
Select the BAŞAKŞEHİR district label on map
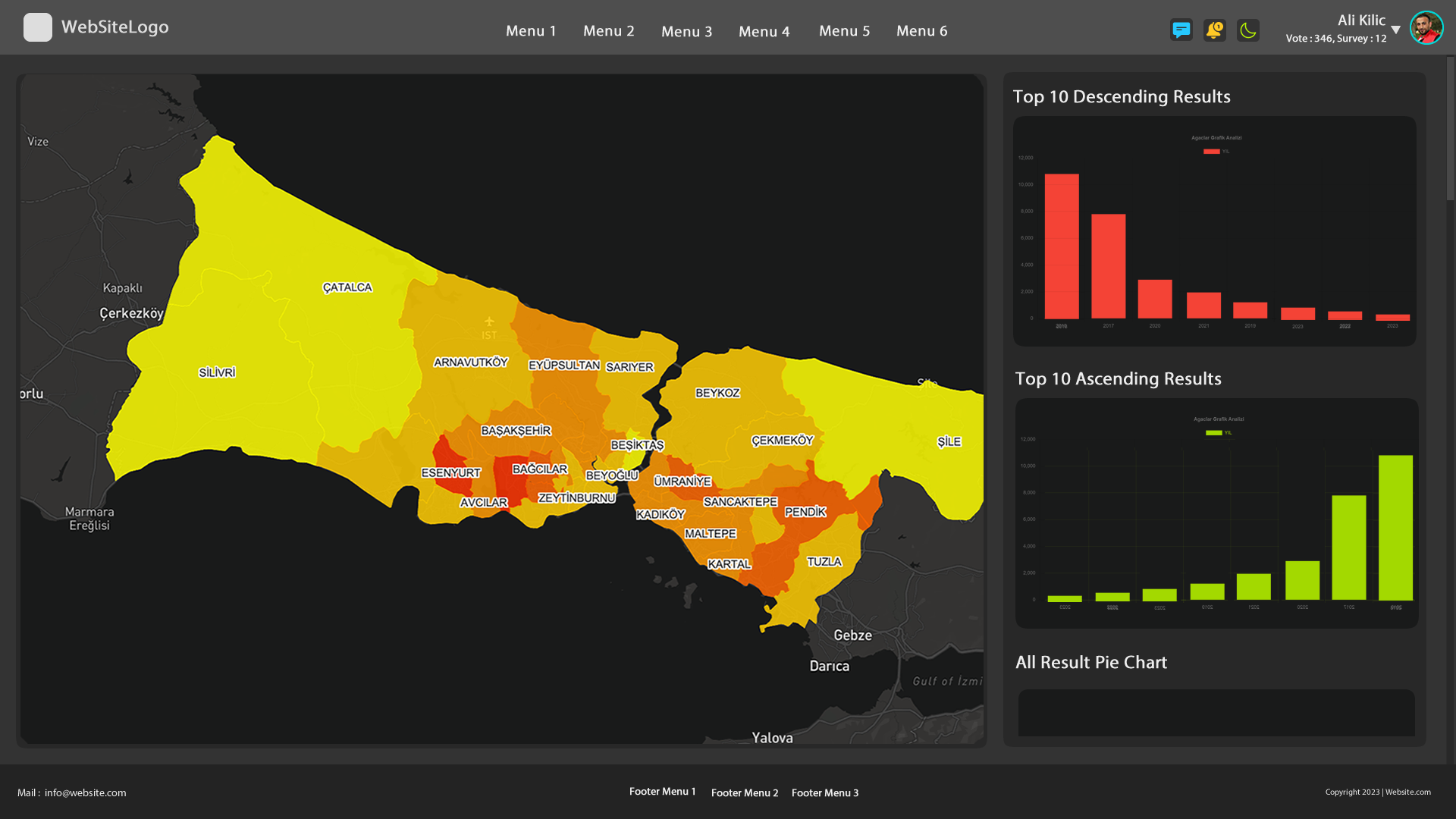click(x=516, y=431)
